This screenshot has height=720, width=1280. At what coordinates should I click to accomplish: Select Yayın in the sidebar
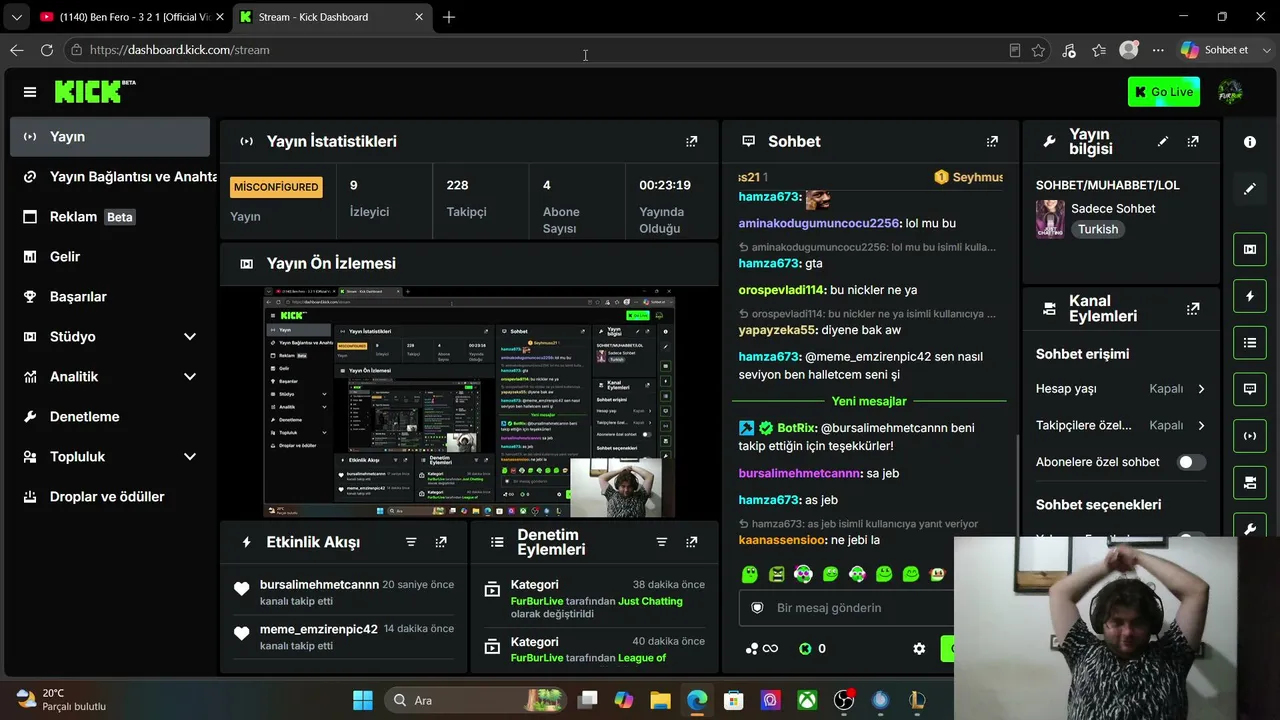click(110, 137)
